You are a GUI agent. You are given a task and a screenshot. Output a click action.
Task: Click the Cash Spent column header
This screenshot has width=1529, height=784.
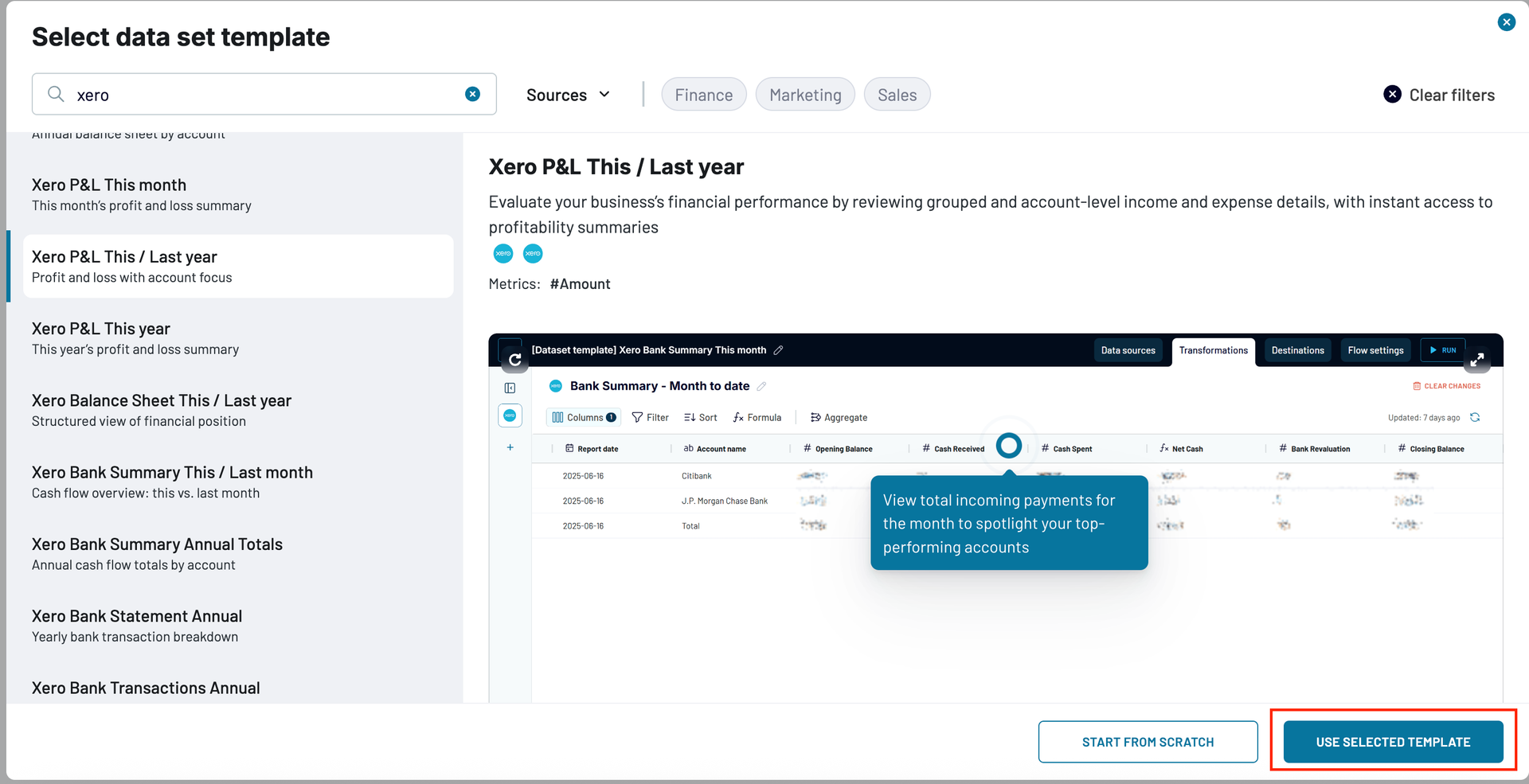[x=1066, y=449]
